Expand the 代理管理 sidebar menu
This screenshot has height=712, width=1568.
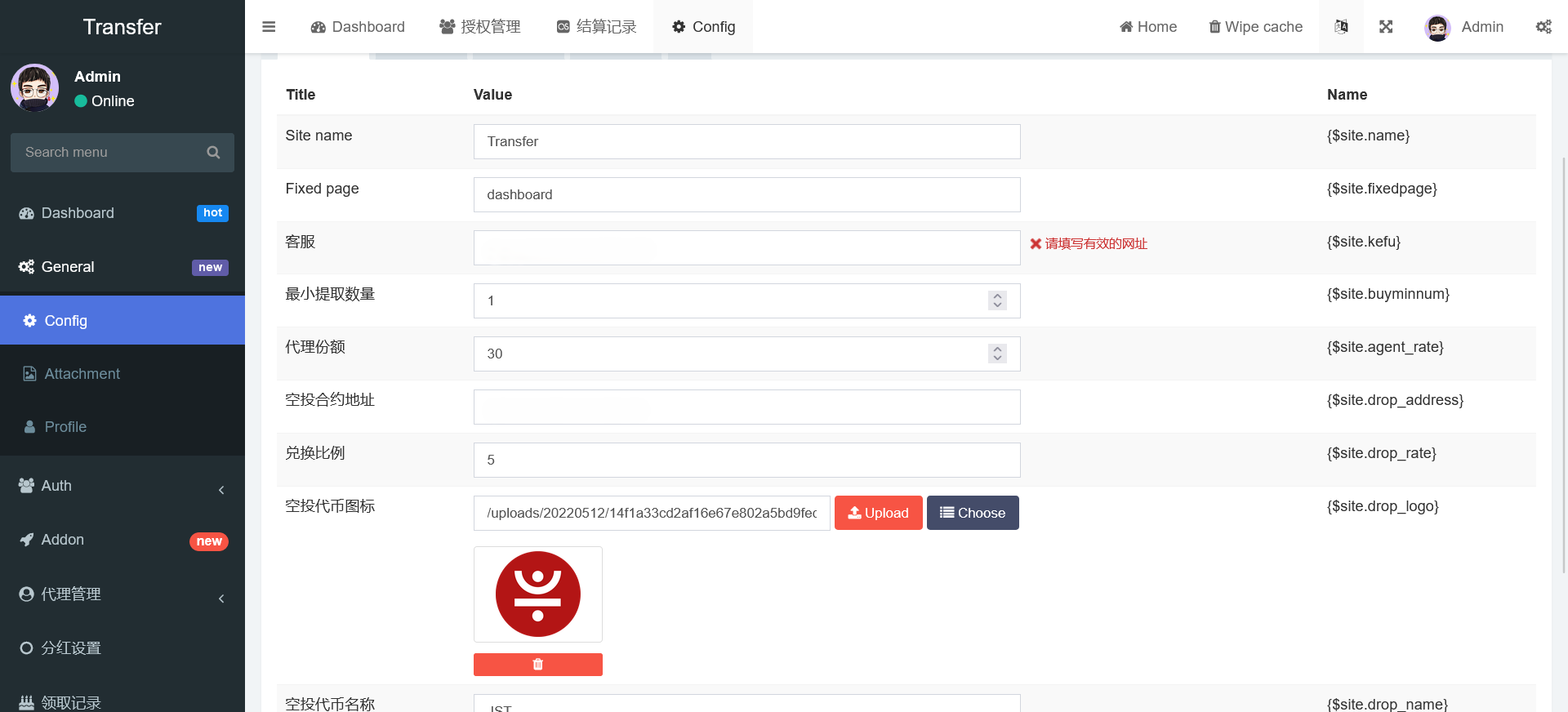pyautogui.click(x=122, y=594)
